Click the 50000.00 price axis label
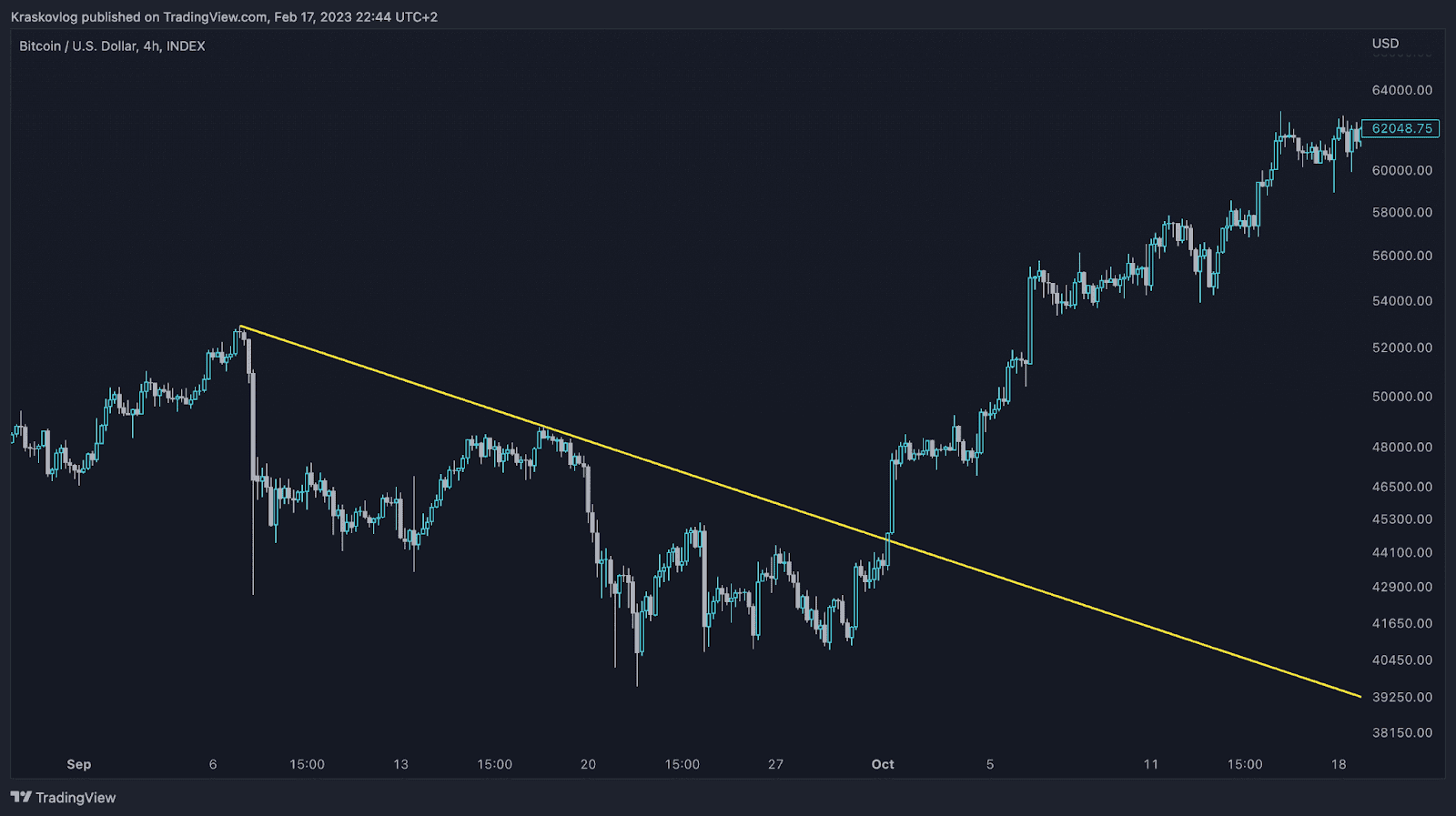The width and height of the screenshot is (1456, 816). (x=1401, y=397)
